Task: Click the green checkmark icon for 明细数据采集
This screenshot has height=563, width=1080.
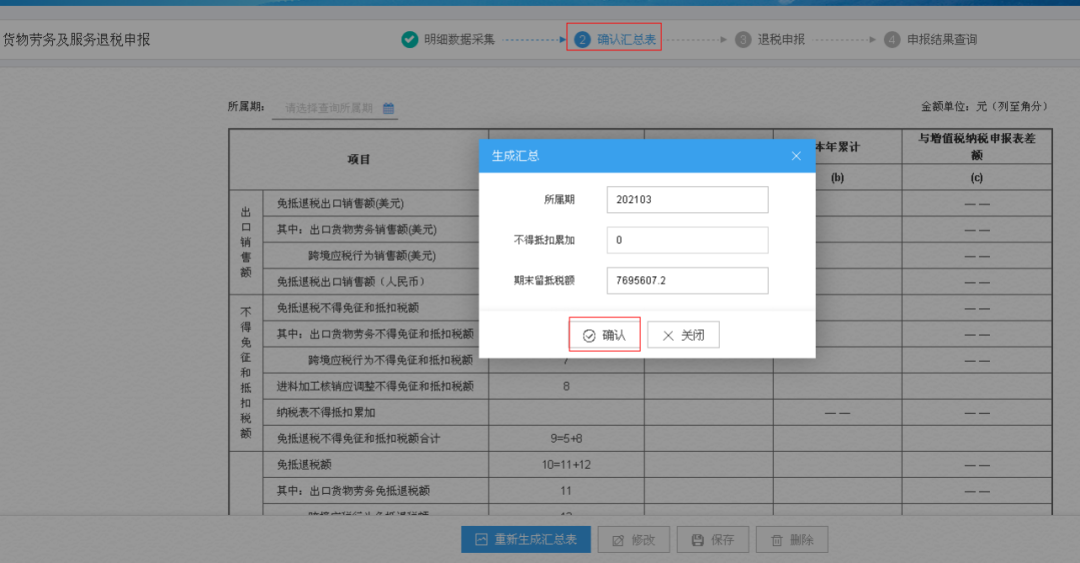Action: point(410,39)
